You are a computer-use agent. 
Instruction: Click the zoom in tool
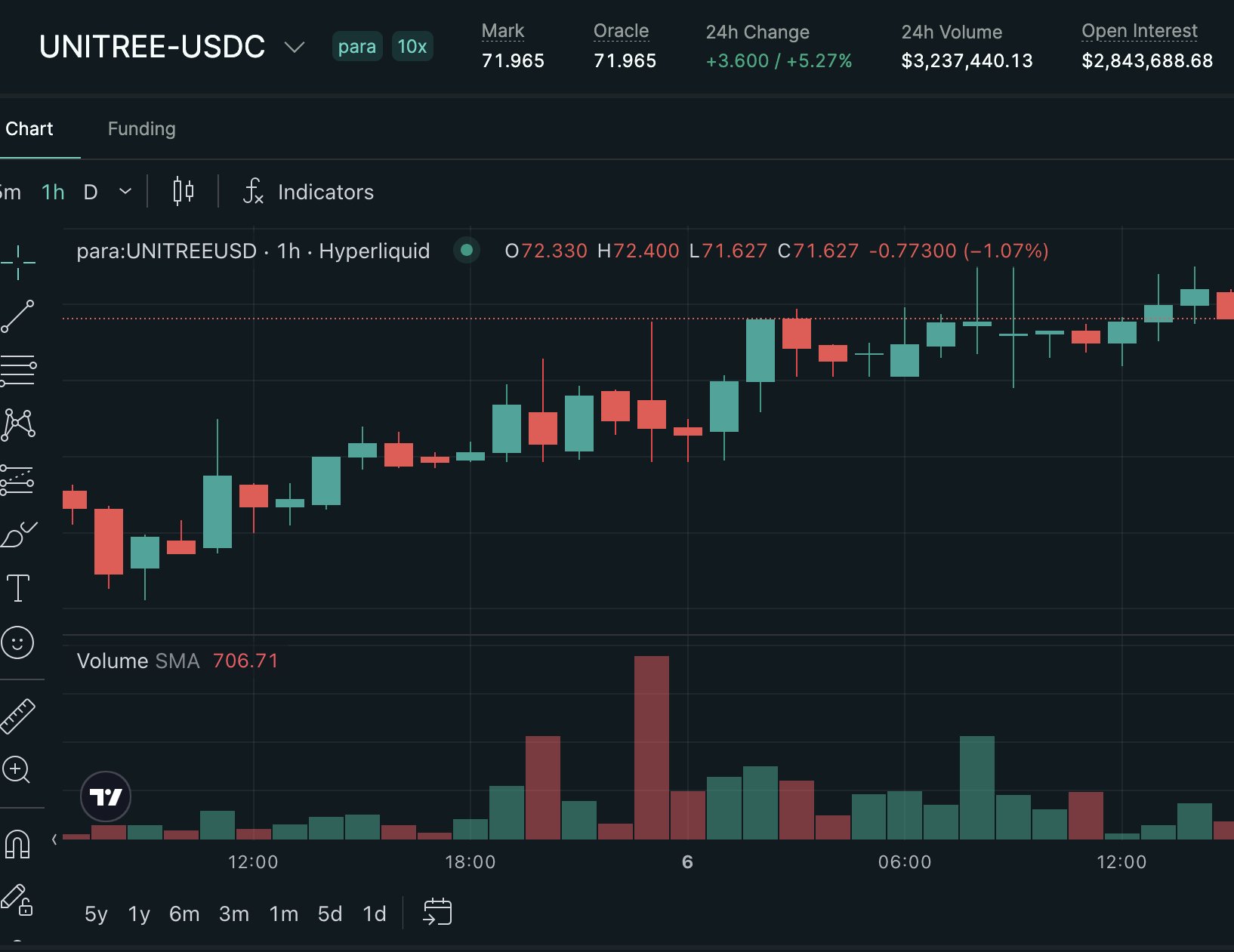click(x=17, y=770)
